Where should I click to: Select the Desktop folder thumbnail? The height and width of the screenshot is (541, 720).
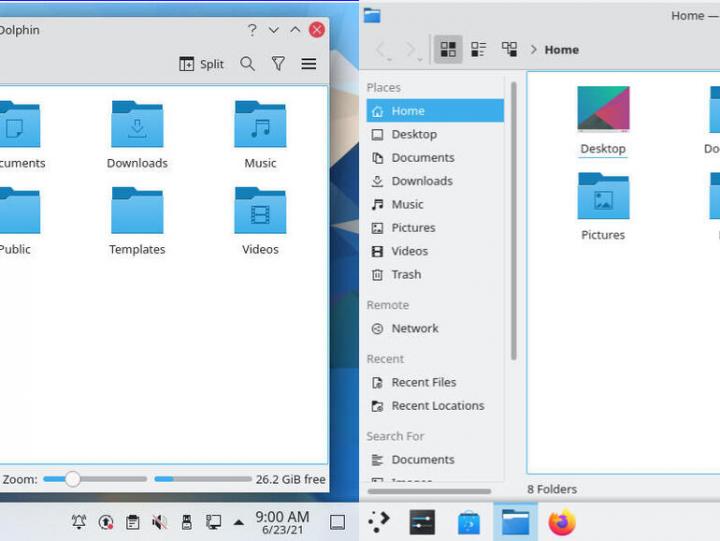point(603,110)
